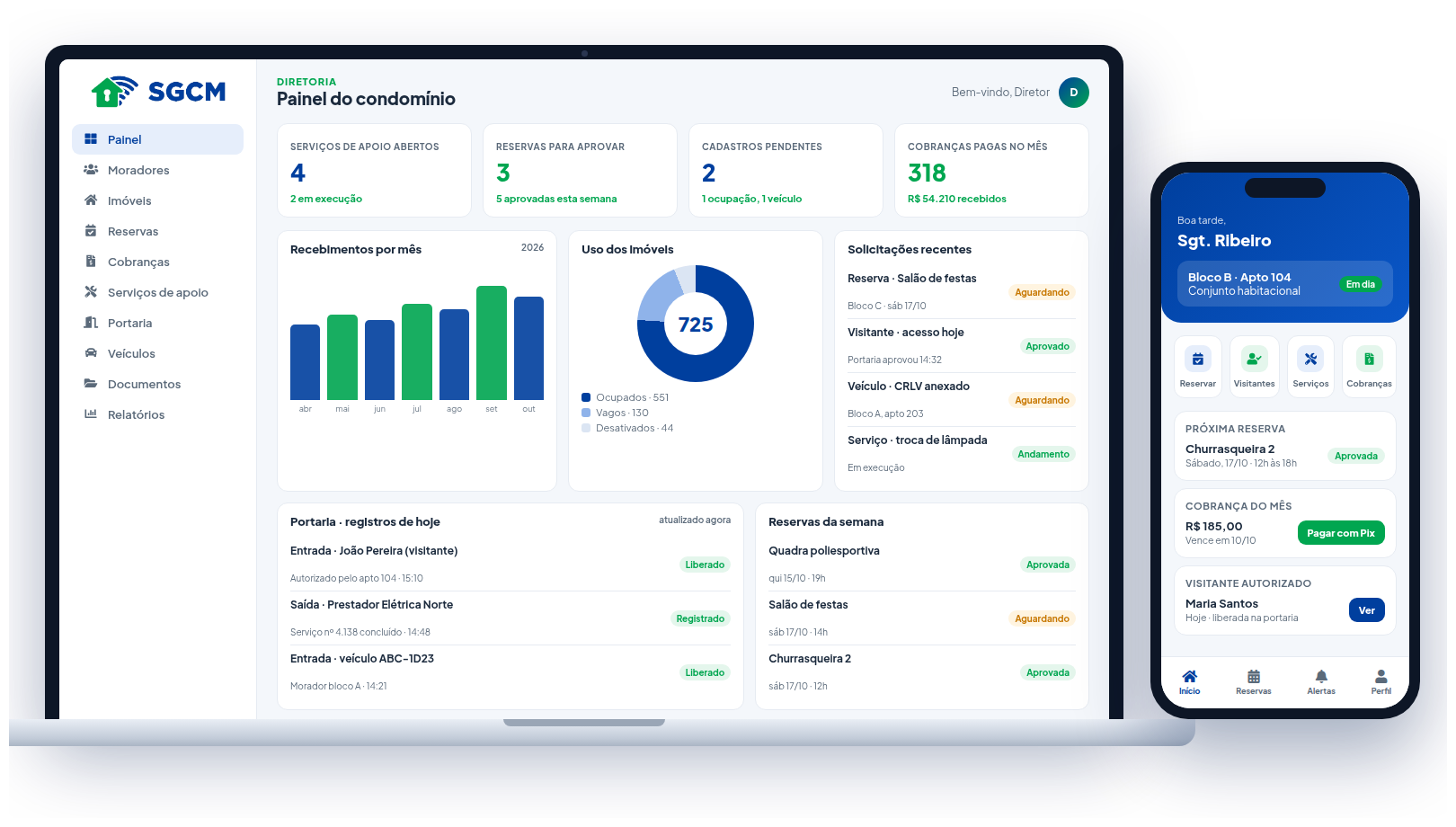Click the 'Pagar com Pix' button
1456x827 pixels.
pyautogui.click(x=1341, y=533)
